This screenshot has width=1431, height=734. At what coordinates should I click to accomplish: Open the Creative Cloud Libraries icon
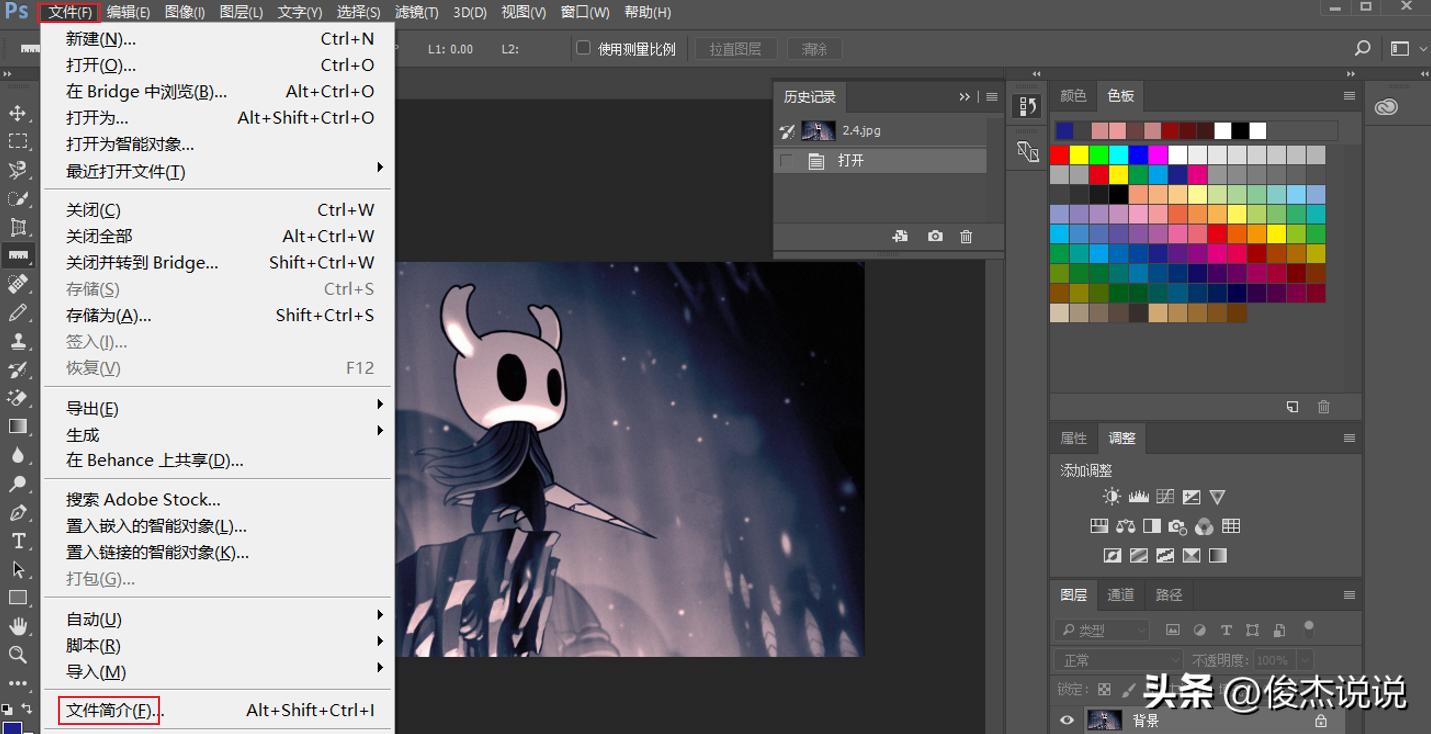[x=1386, y=107]
